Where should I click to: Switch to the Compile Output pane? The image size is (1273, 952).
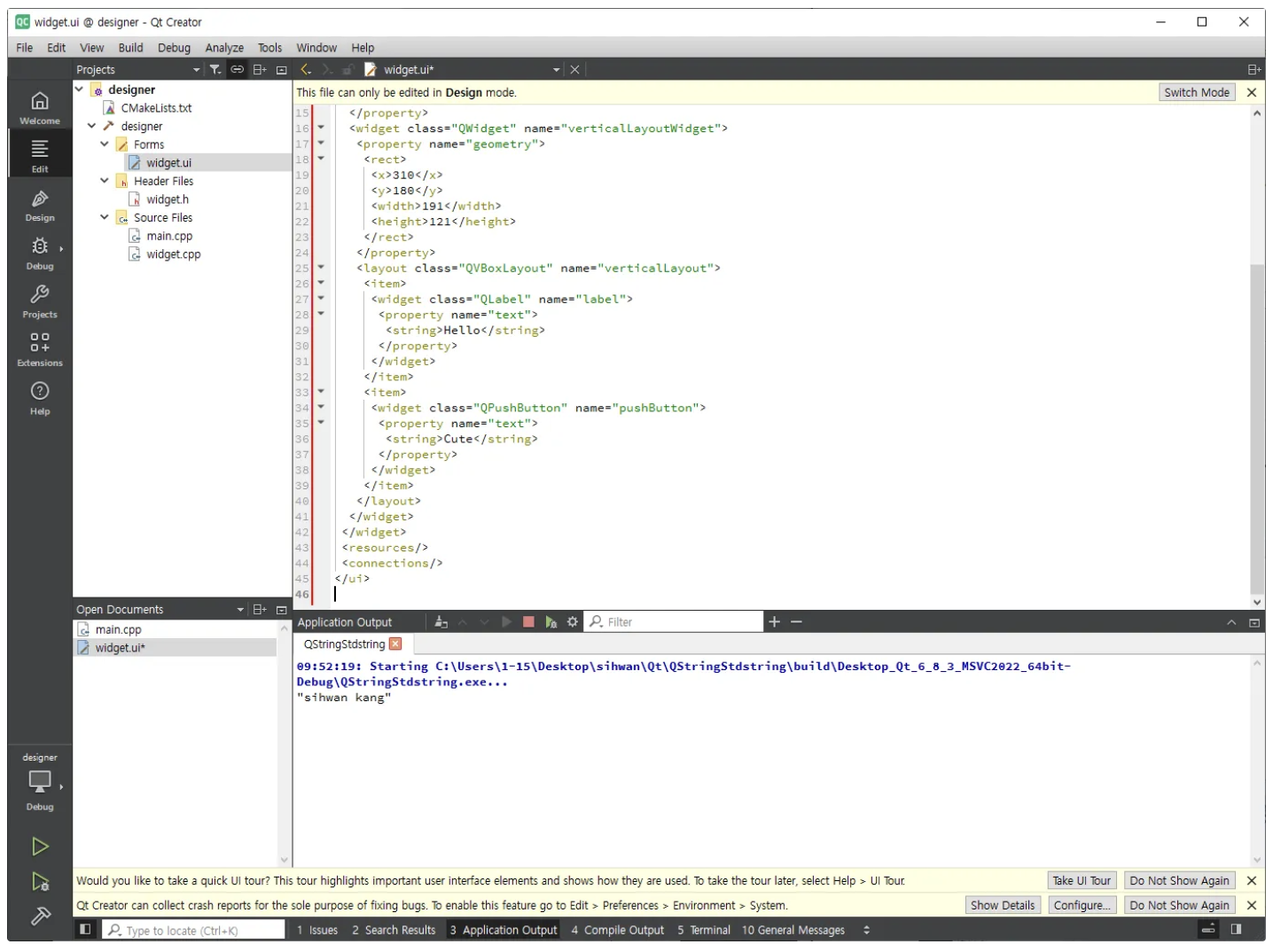(x=618, y=930)
